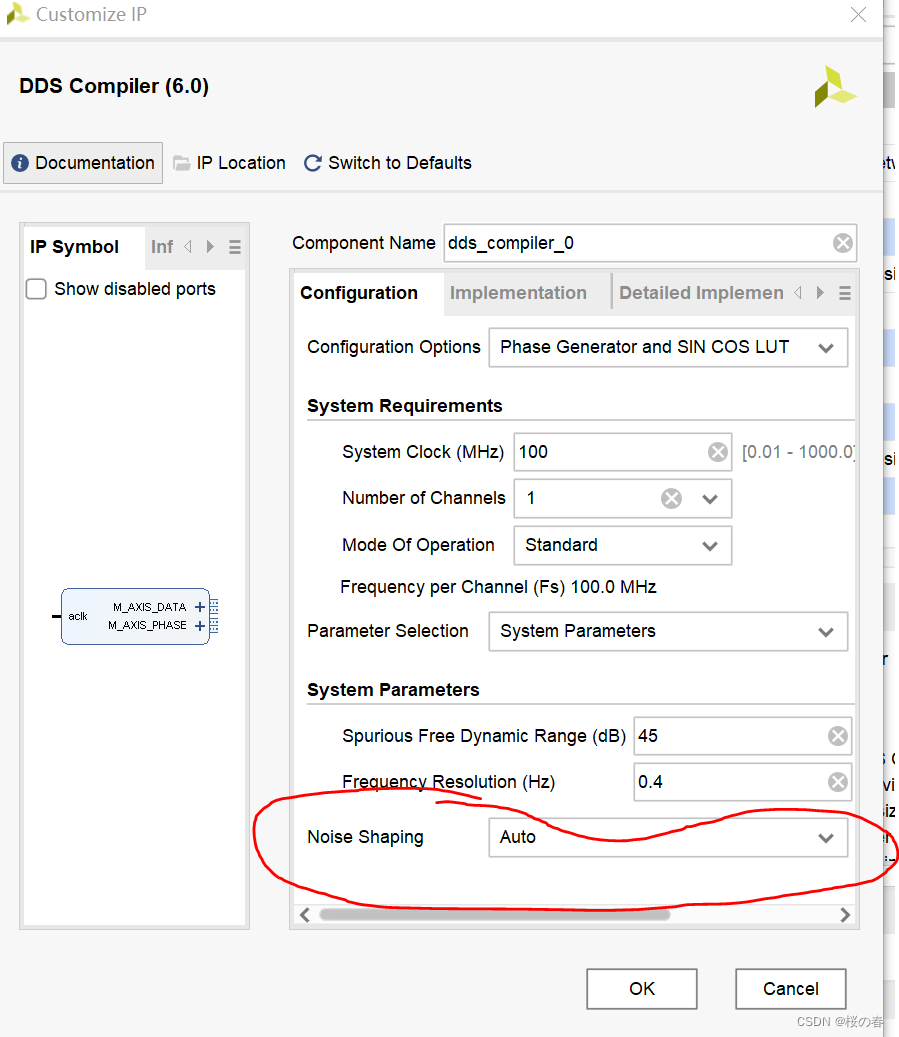
Task: Clear the Frequency Resolution value
Action: point(838,782)
